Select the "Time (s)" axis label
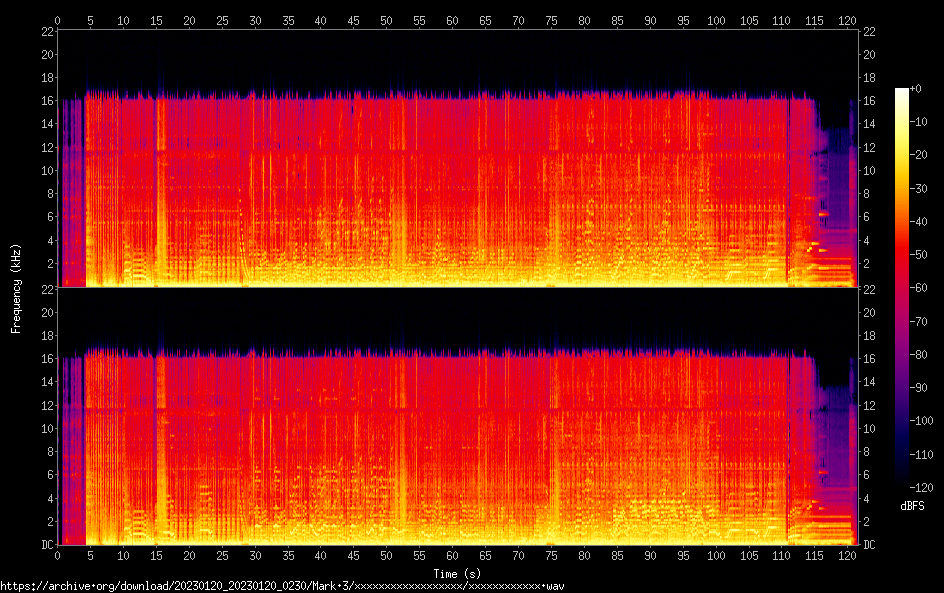The height and width of the screenshot is (593, 944). (456, 573)
